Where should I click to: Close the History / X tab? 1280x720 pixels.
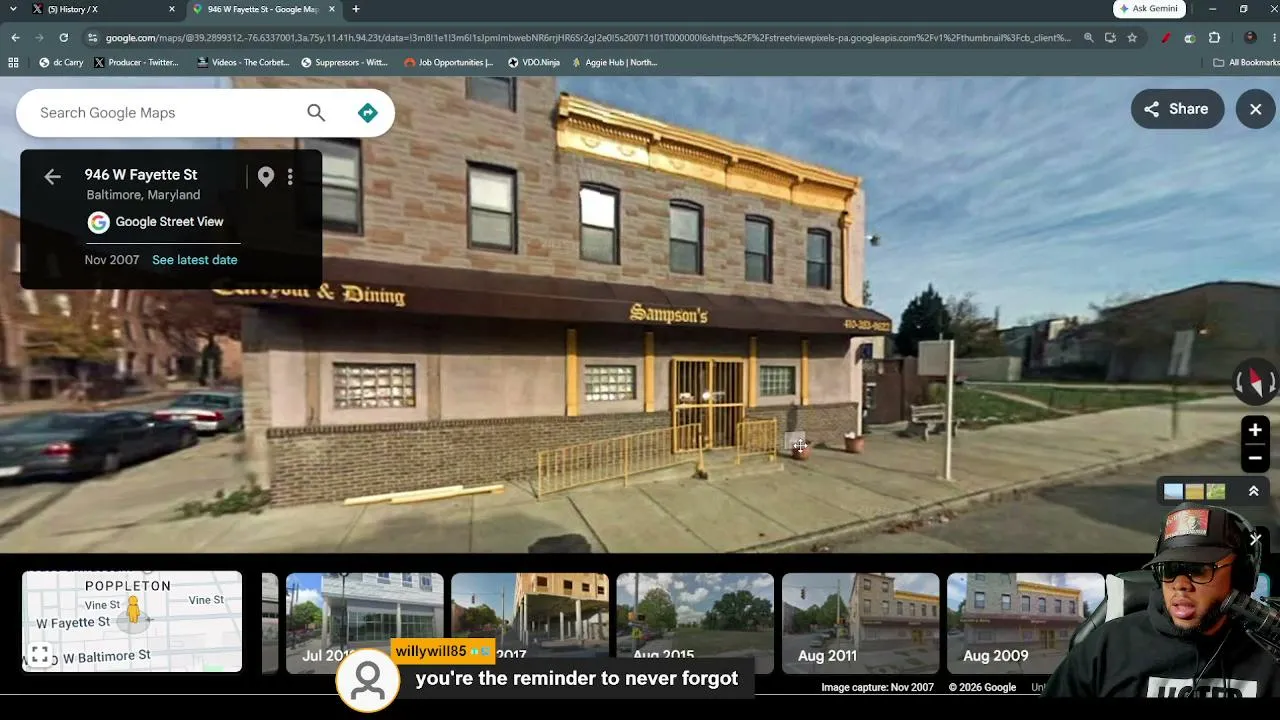tap(172, 9)
